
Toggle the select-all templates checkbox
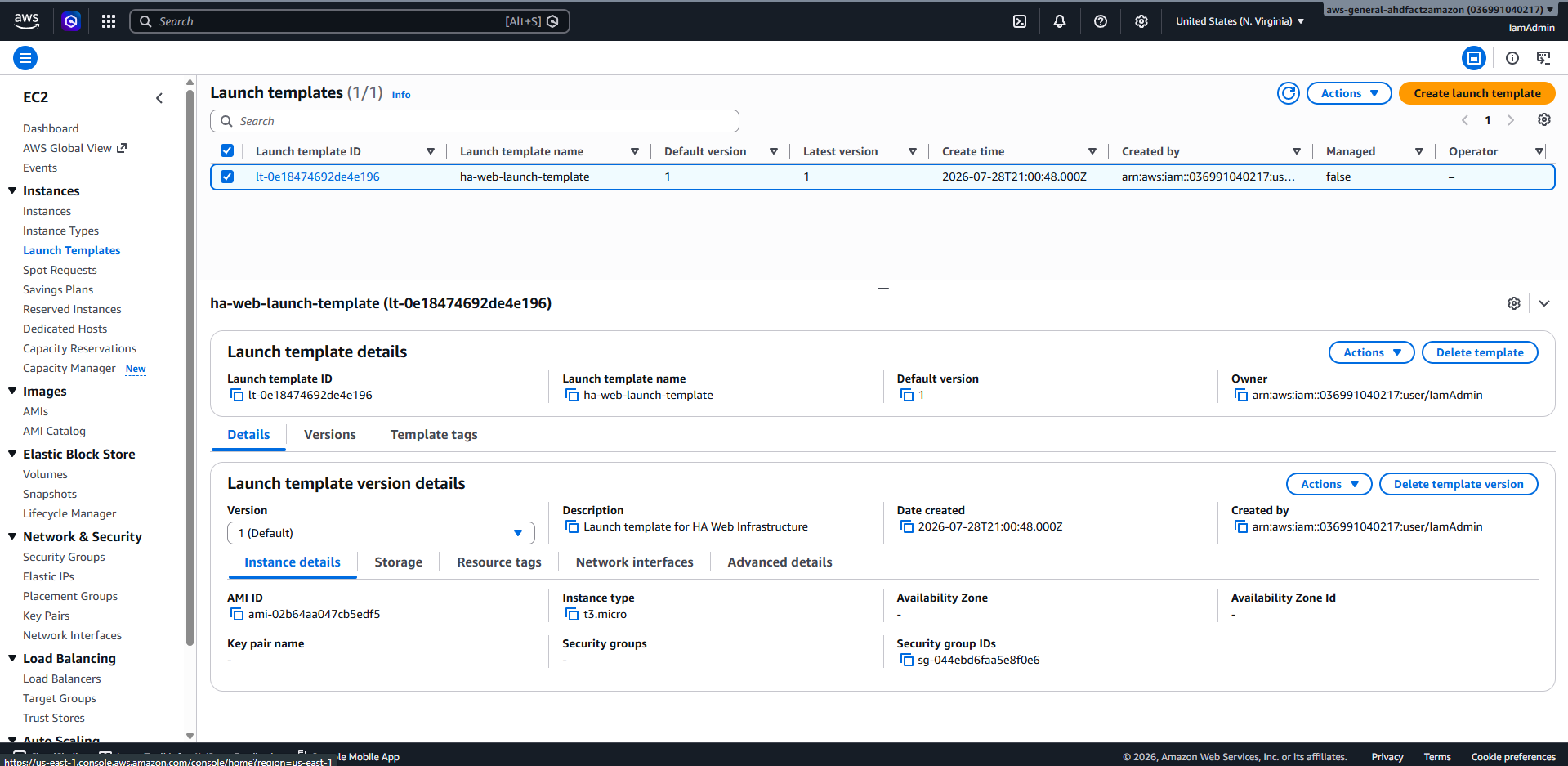coord(227,150)
